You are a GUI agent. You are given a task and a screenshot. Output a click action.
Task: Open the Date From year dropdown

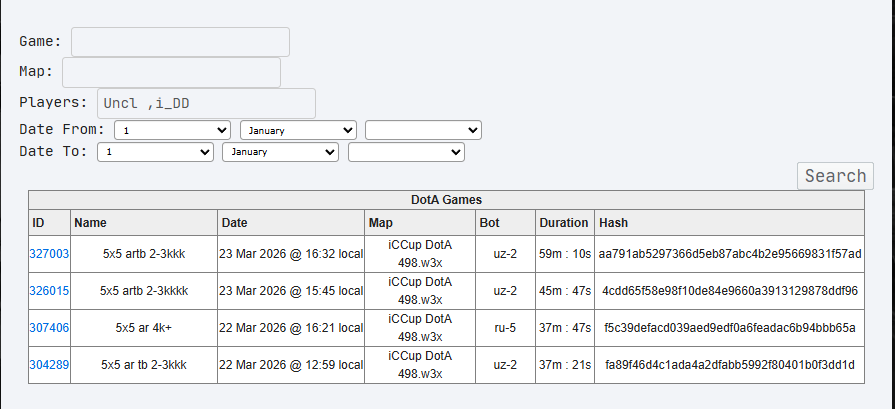[423, 130]
